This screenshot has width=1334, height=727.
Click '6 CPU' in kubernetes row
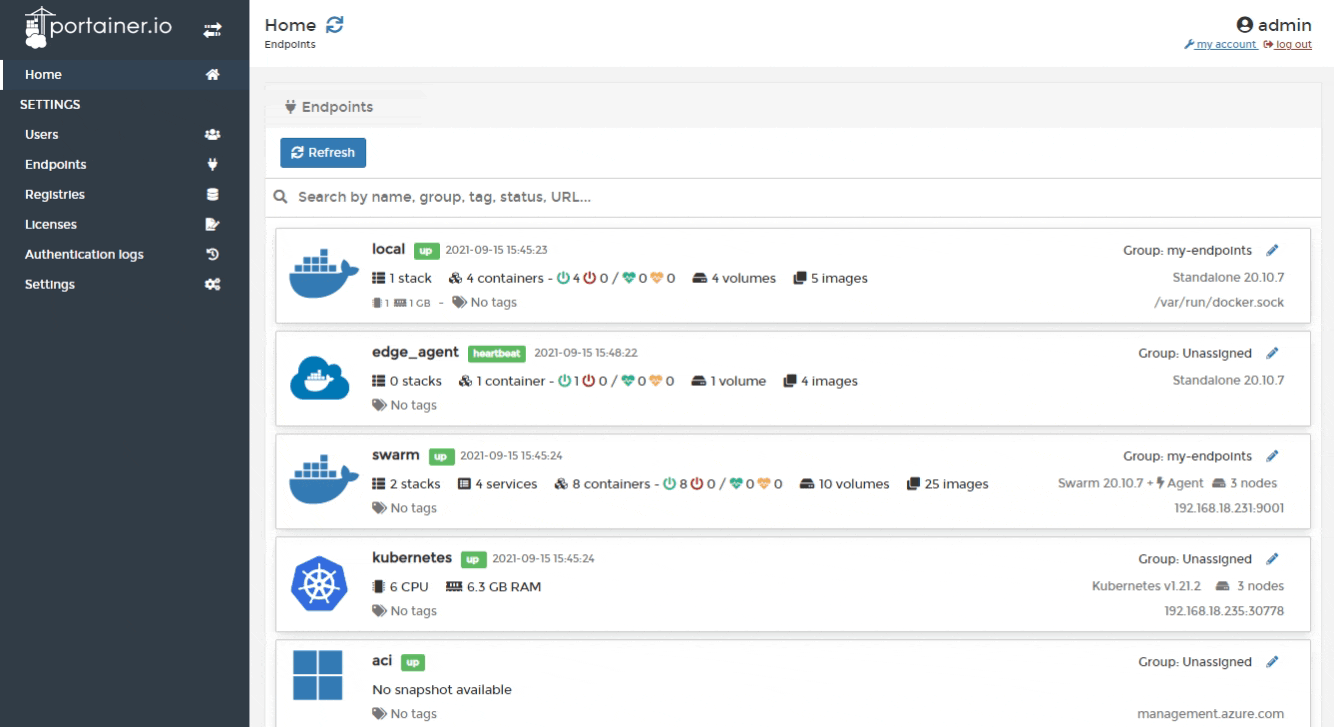click(400, 587)
